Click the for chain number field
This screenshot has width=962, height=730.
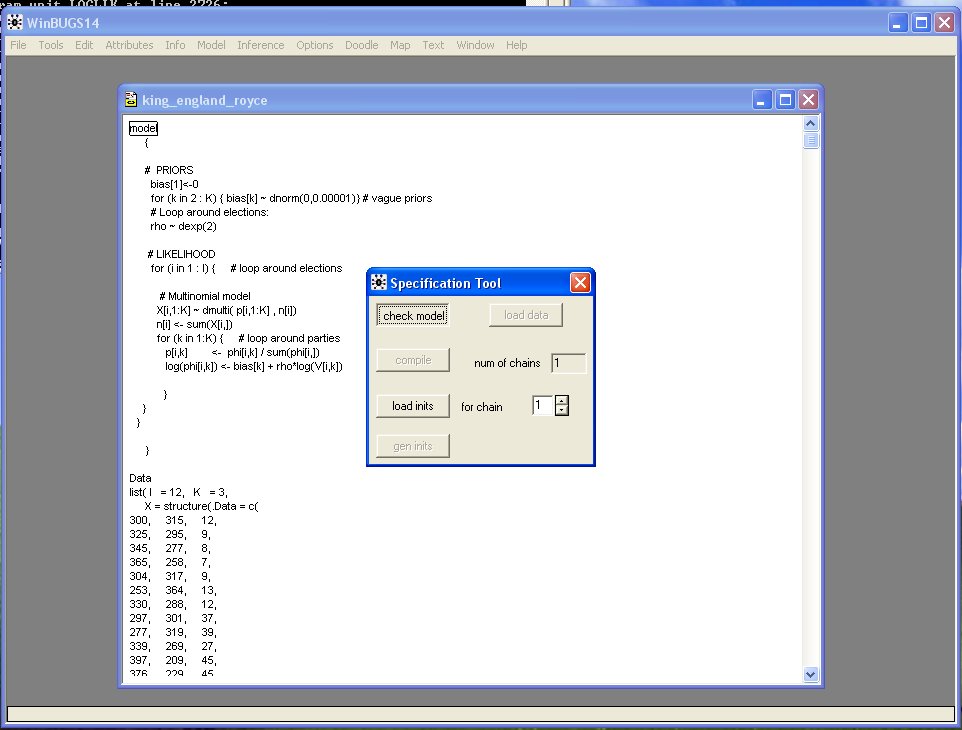(541, 406)
